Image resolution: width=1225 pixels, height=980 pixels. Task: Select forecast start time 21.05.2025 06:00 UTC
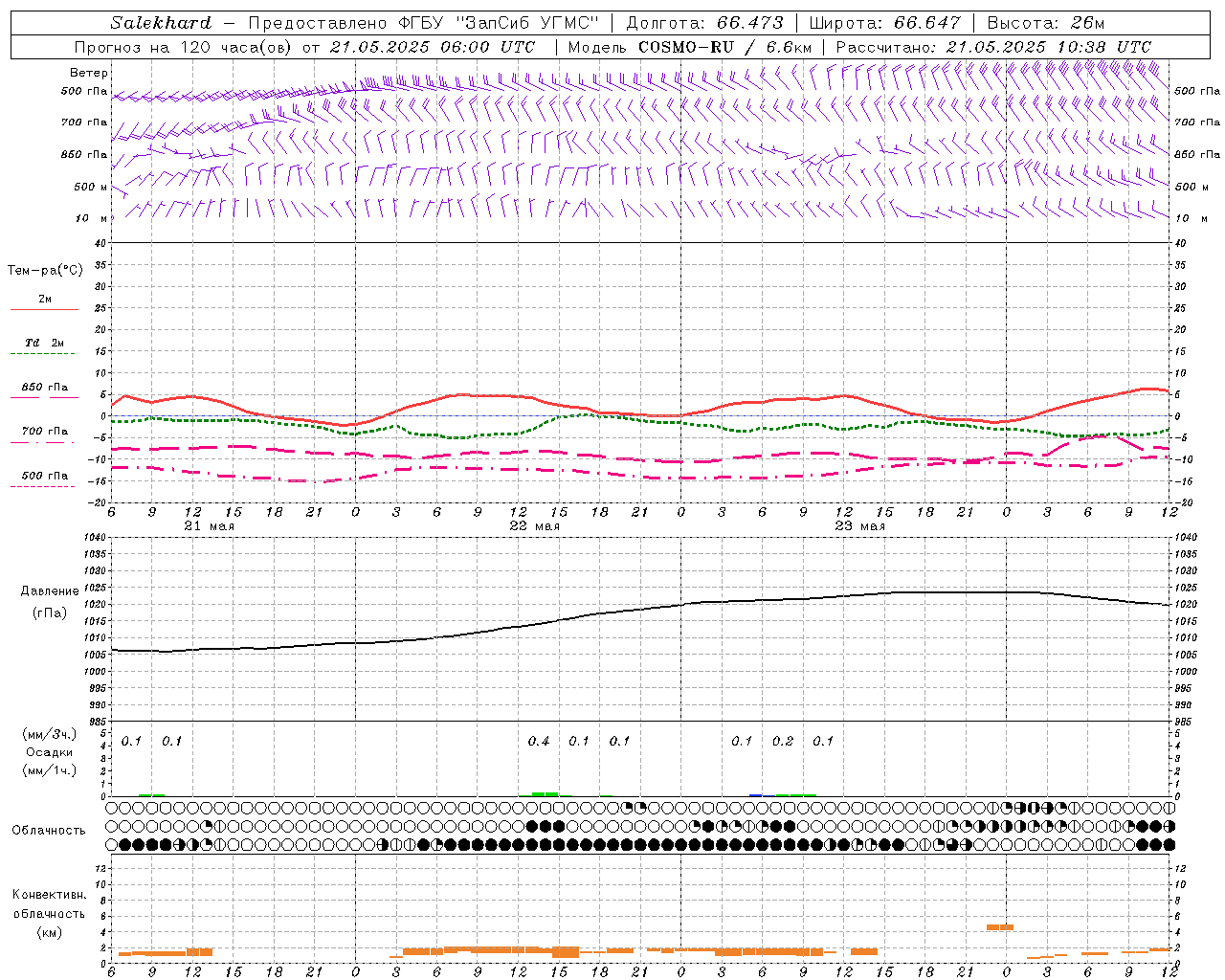tap(432, 47)
